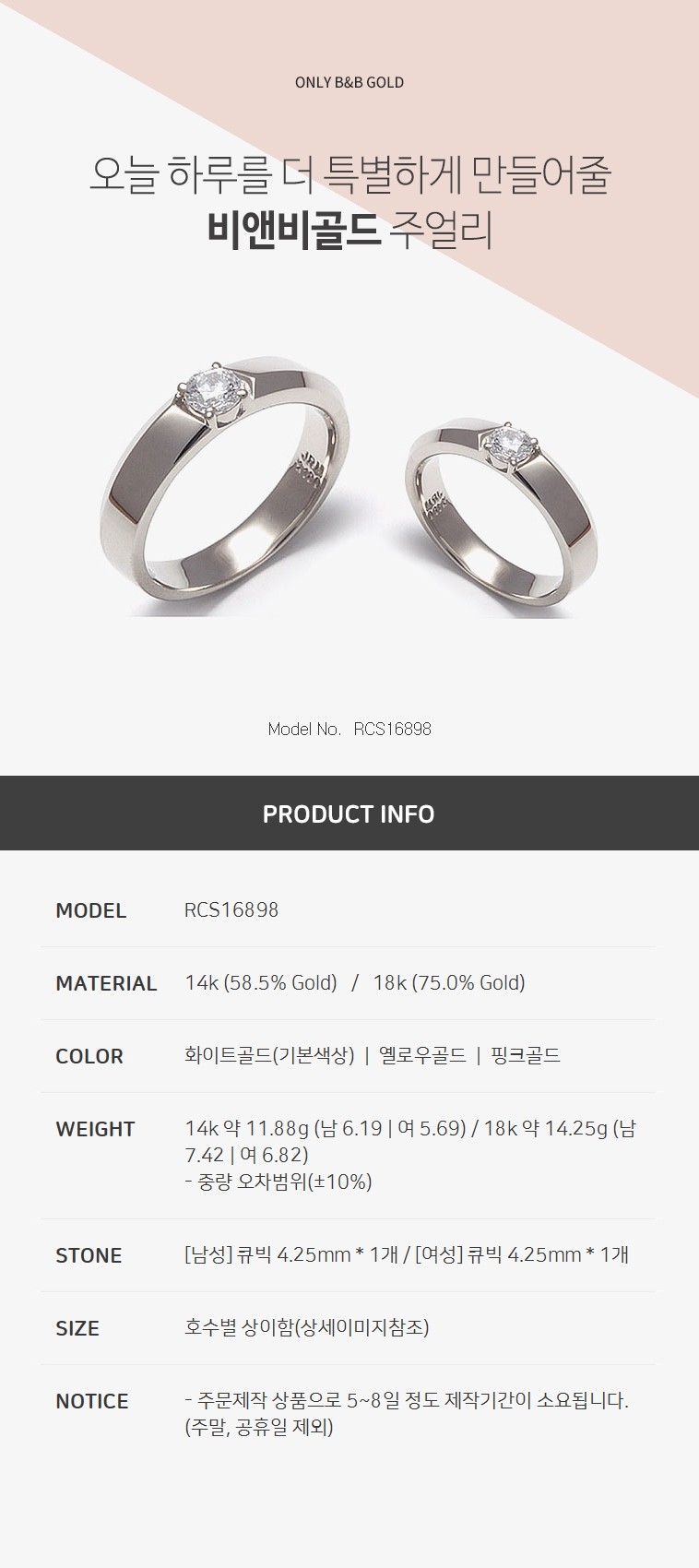Click the MATERIAL row label
This screenshot has height=1568, width=699.
point(106,983)
